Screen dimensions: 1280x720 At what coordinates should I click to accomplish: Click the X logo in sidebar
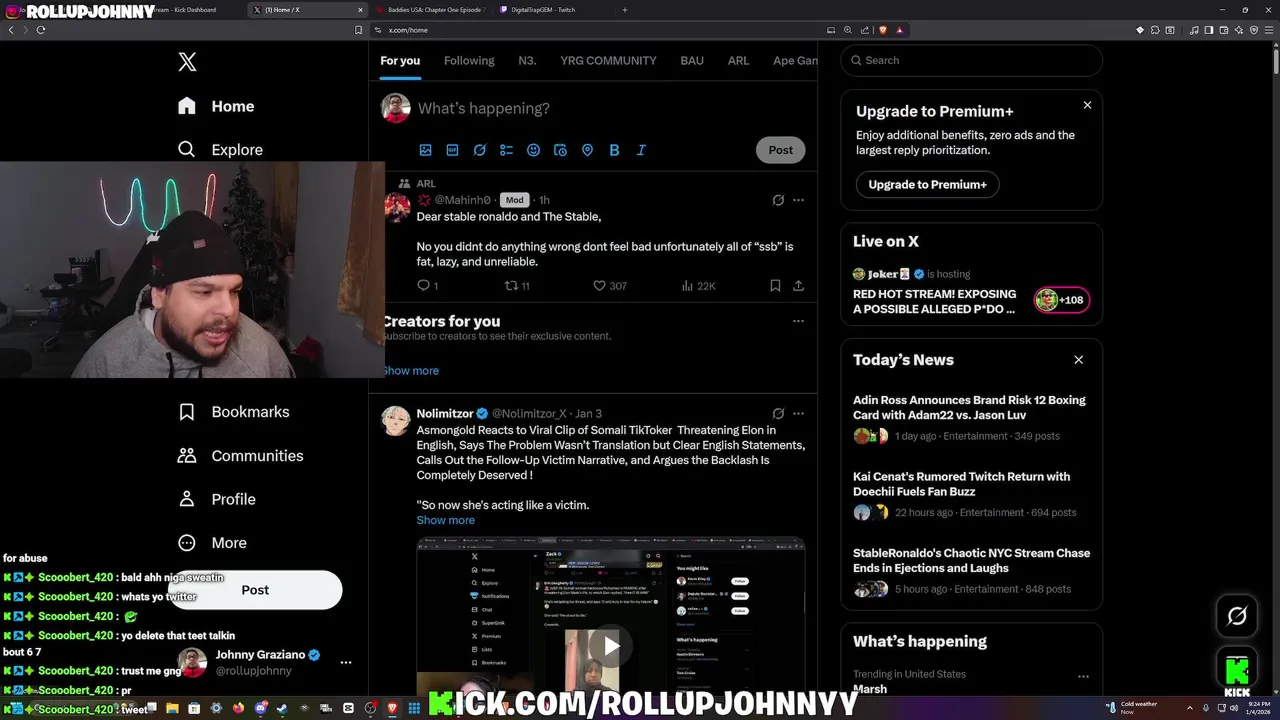coord(187,62)
